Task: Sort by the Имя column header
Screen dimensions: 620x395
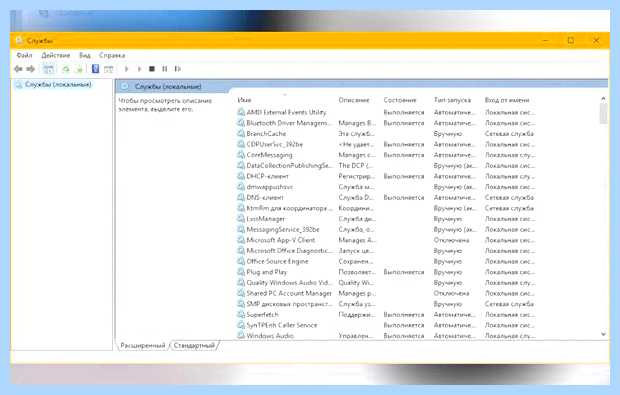Action: pyautogui.click(x=244, y=100)
